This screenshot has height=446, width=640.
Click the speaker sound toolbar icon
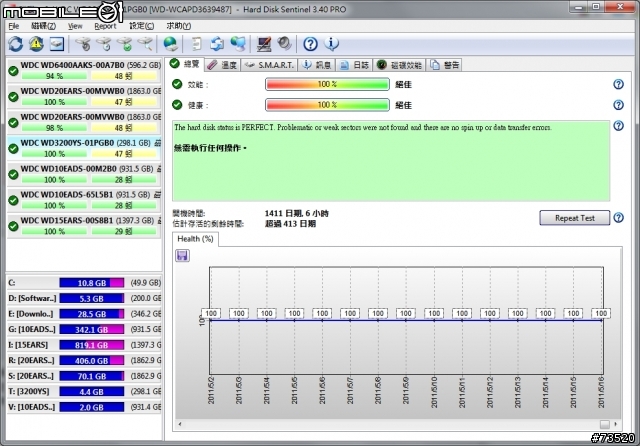284,44
